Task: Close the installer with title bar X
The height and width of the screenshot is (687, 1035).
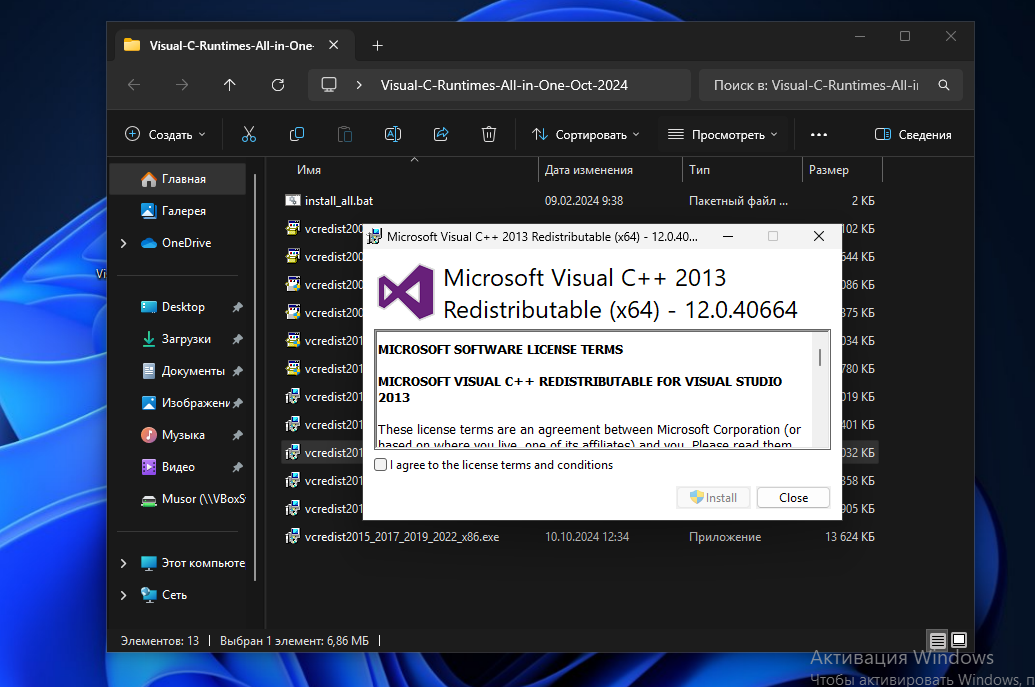Action: click(x=818, y=236)
